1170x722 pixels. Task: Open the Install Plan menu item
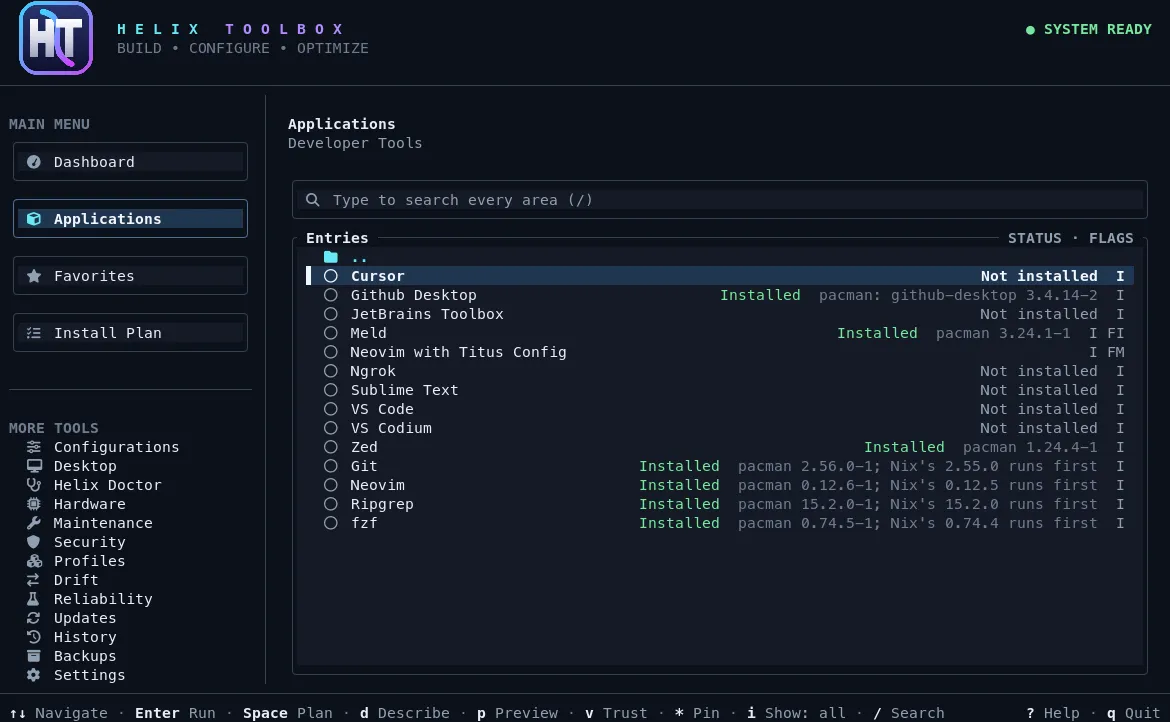(130, 333)
